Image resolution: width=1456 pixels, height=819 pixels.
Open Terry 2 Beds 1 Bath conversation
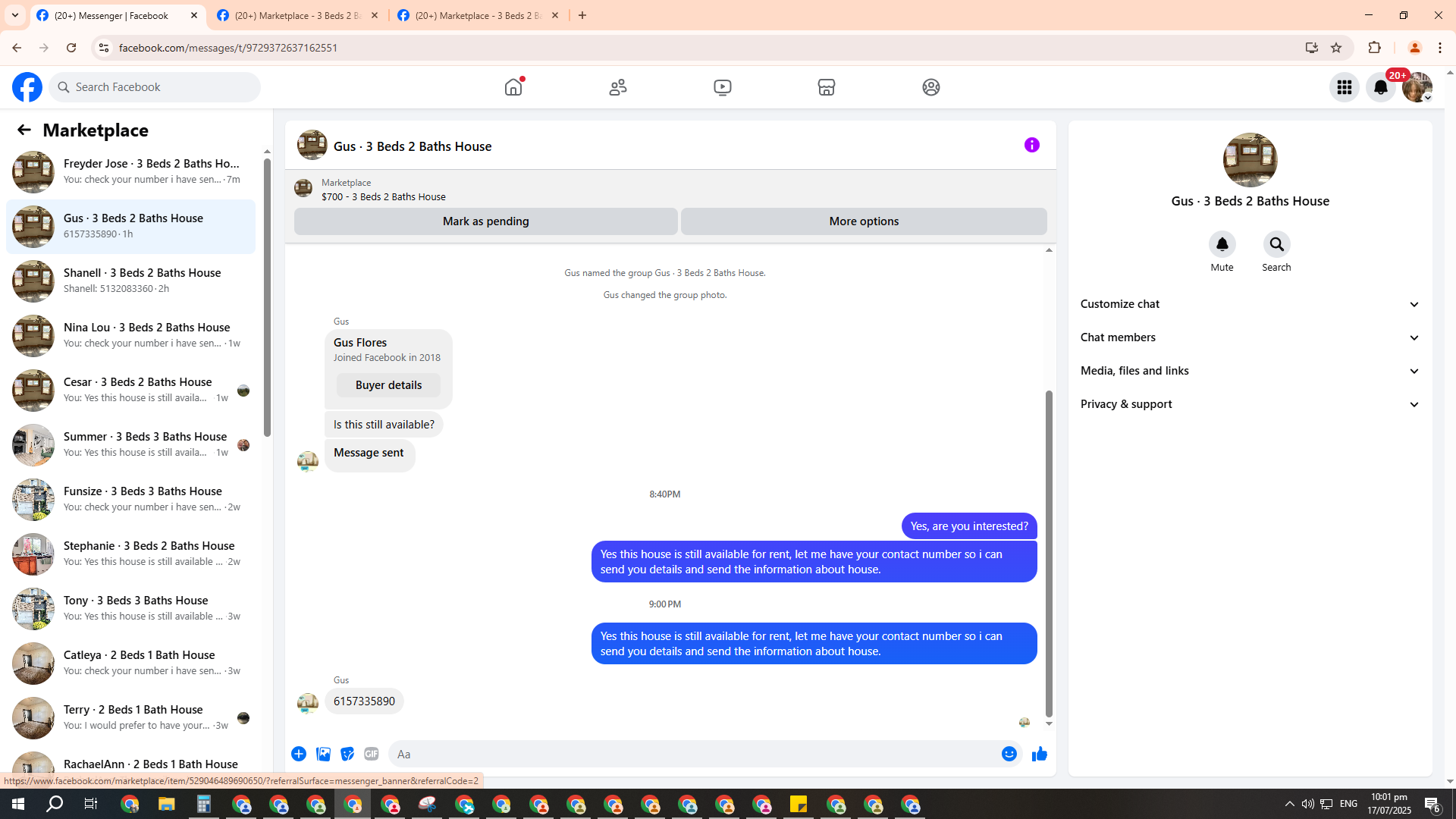(130, 717)
